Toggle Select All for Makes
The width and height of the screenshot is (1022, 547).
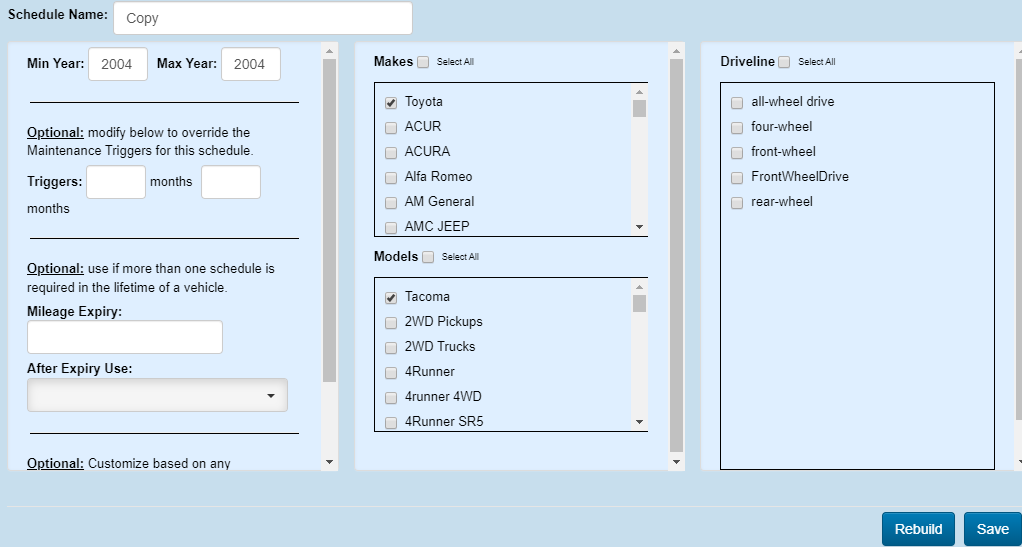click(x=423, y=62)
